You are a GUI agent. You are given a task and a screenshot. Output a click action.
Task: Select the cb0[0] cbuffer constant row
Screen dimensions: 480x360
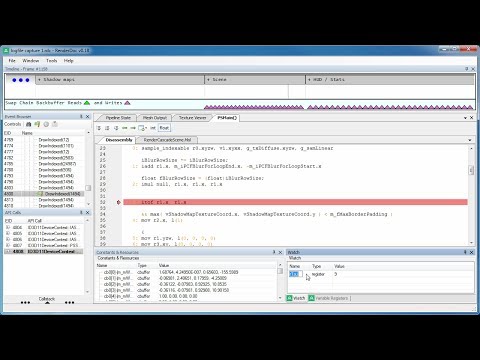(x=187, y=272)
